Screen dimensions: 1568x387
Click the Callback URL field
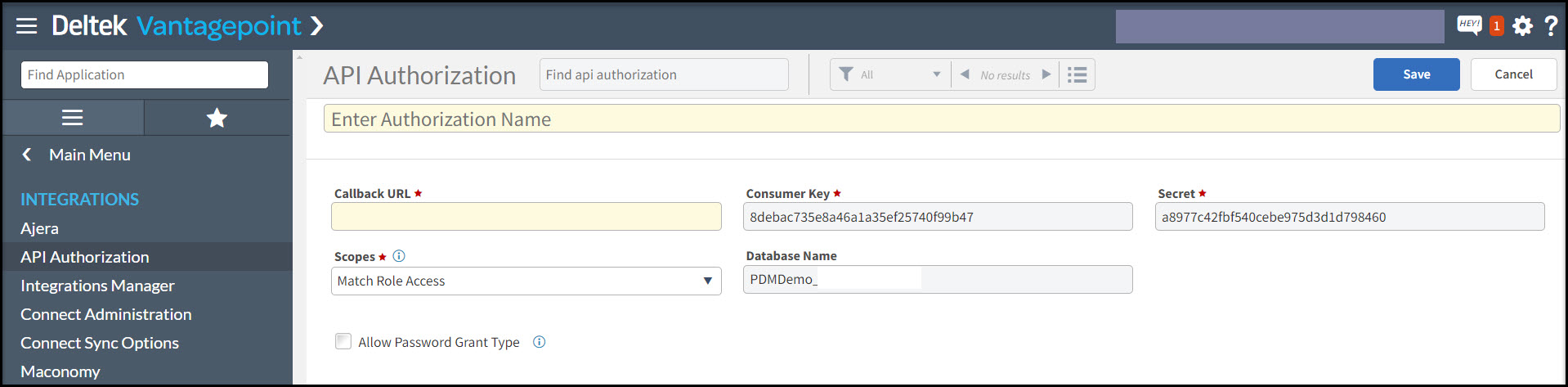click(526, 217)
